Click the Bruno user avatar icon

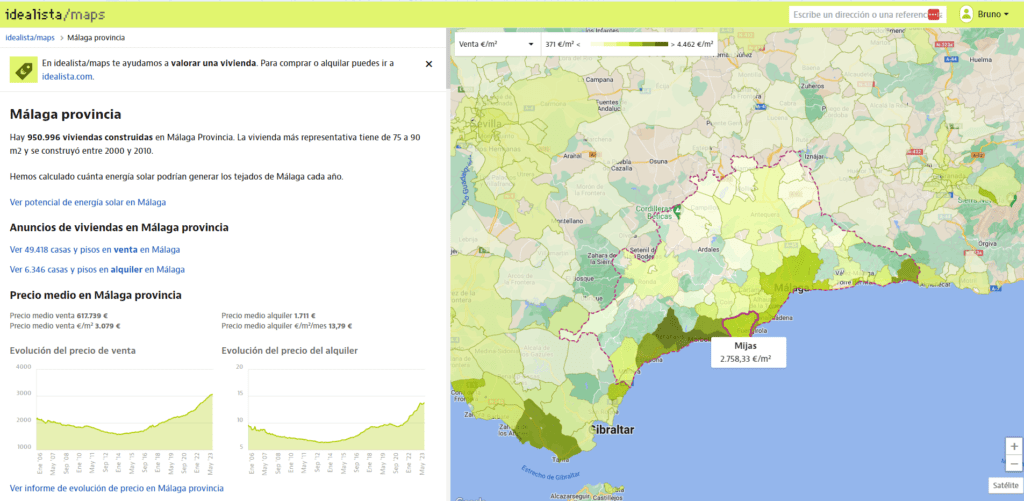pyautogui.click(x=966, y=14)
